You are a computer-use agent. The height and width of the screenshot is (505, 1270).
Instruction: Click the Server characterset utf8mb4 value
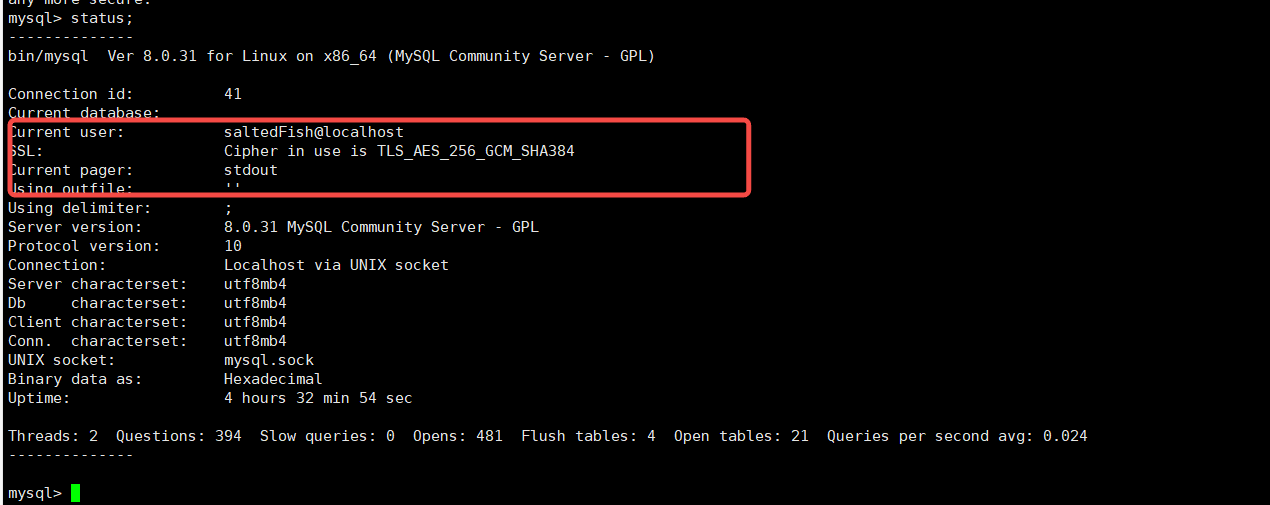(x=255, y=284)
